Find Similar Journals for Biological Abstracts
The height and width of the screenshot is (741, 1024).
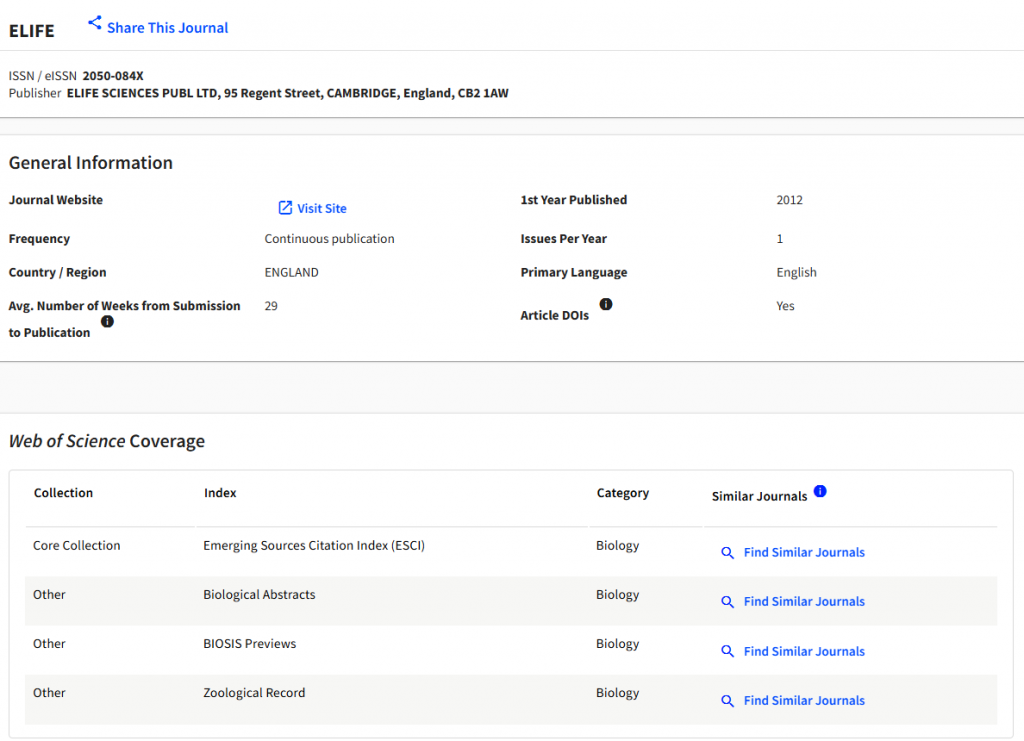[x=804, y=602]
